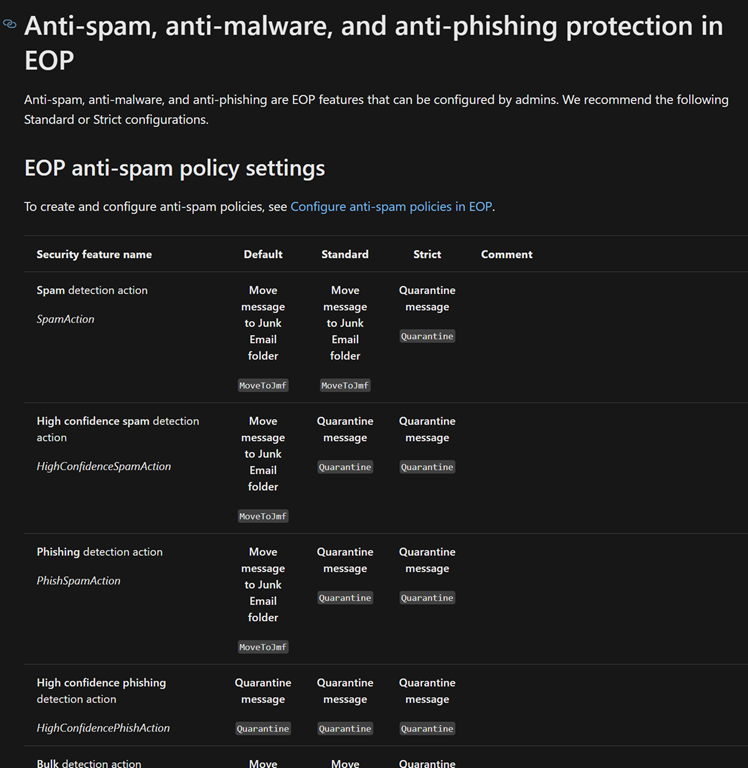Click the Quarantine badge in SpamAction's Strict column
This screenshot has width=748, height=768.
pyautogui.click(x=427, y=337)
